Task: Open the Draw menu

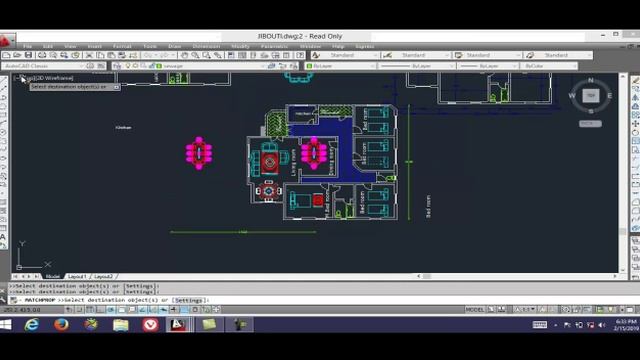Action: (174, 46)
